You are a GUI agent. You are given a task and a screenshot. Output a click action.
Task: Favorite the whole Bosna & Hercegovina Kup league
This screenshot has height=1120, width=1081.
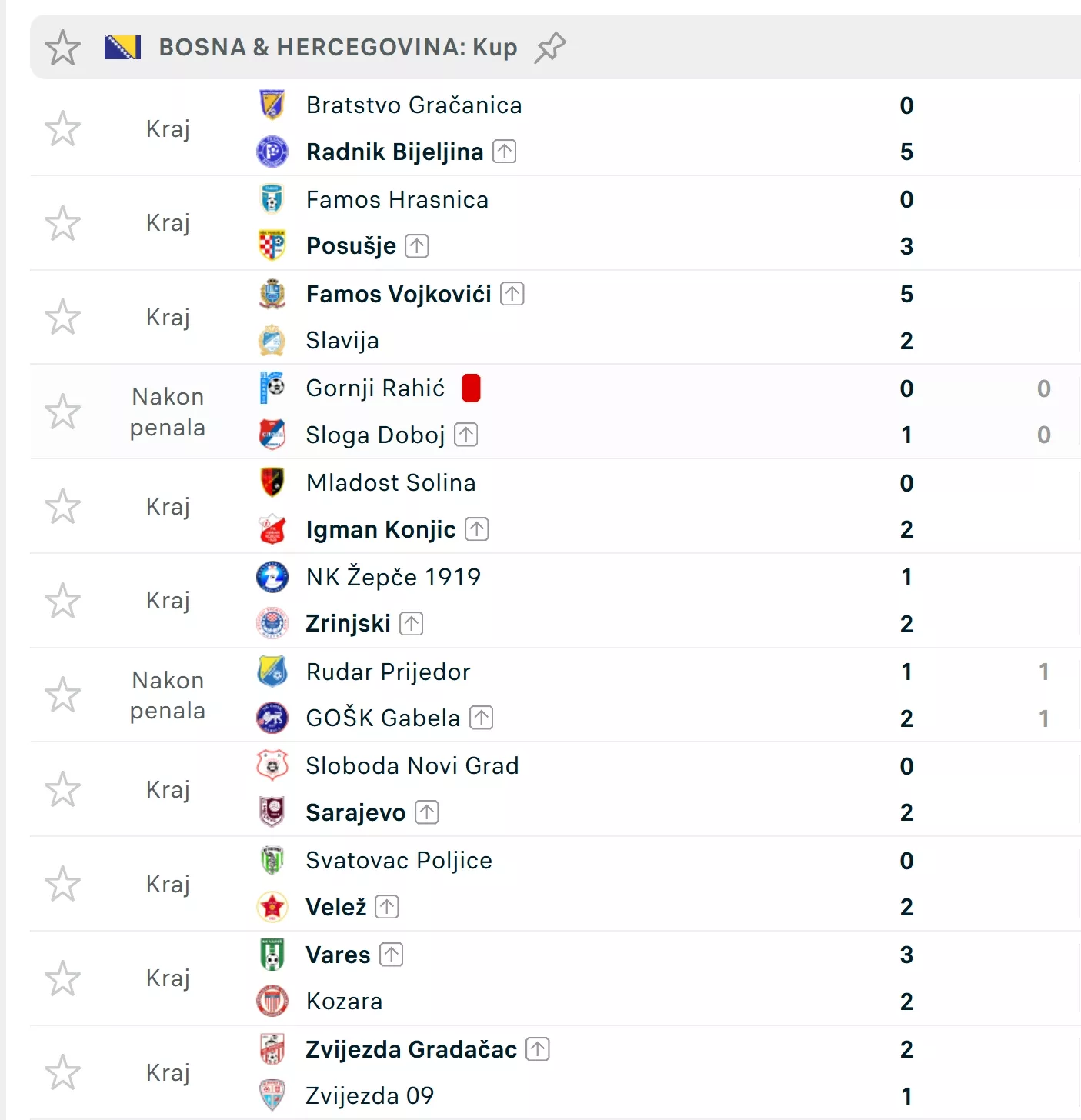pos(62,48)
